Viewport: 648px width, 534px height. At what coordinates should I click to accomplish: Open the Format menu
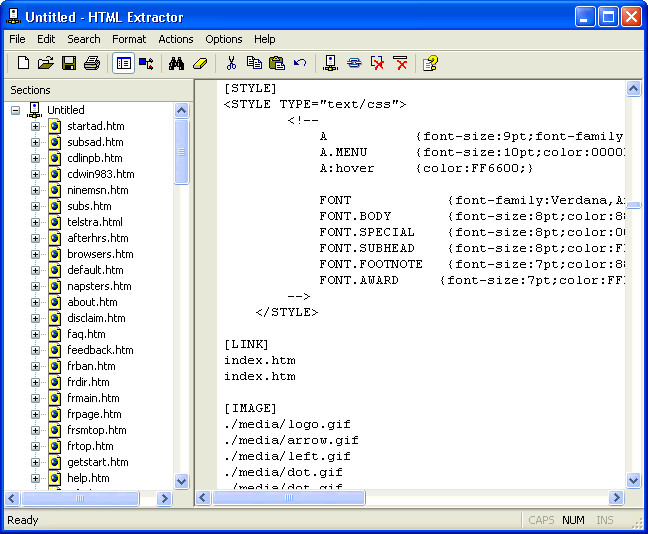(x=129, y=39)
